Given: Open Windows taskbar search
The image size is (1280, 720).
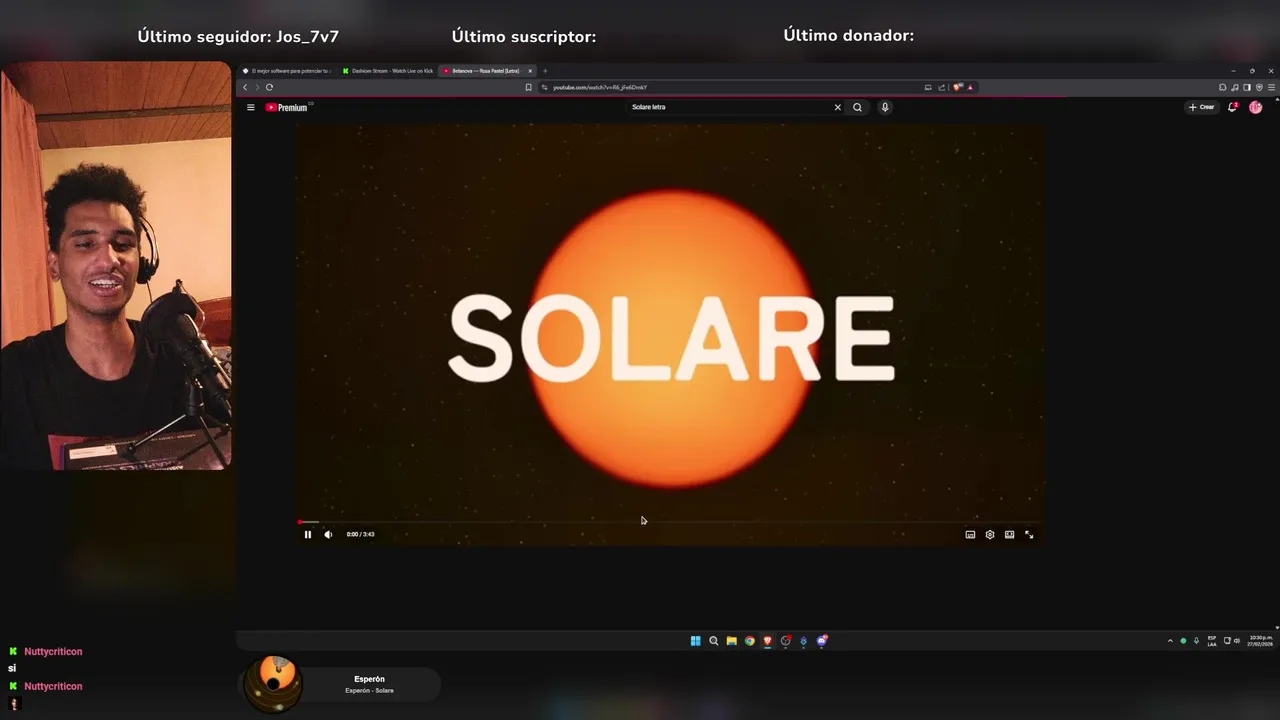Looking at the screenshot, I should 713,641.
